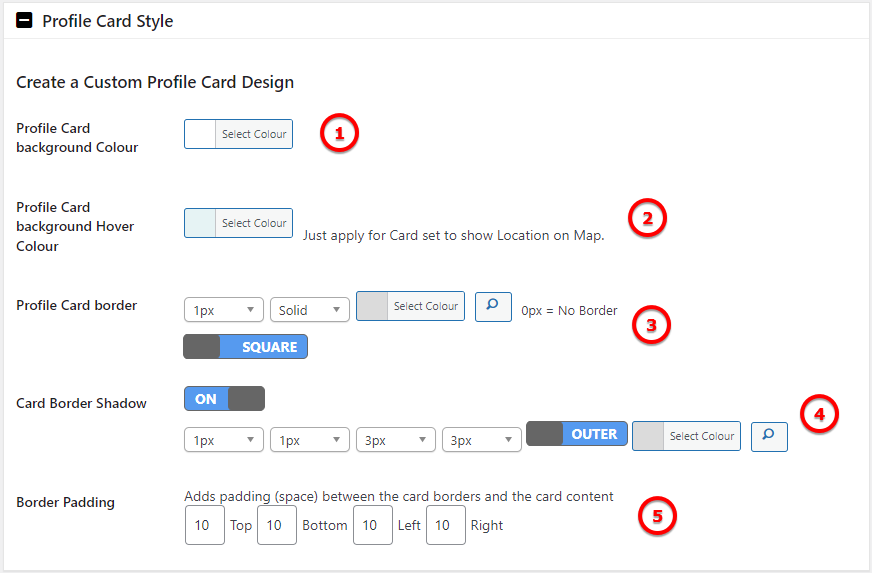Click the Left padding input field
This screenshot has height=573, width=872.
(373, 525)
